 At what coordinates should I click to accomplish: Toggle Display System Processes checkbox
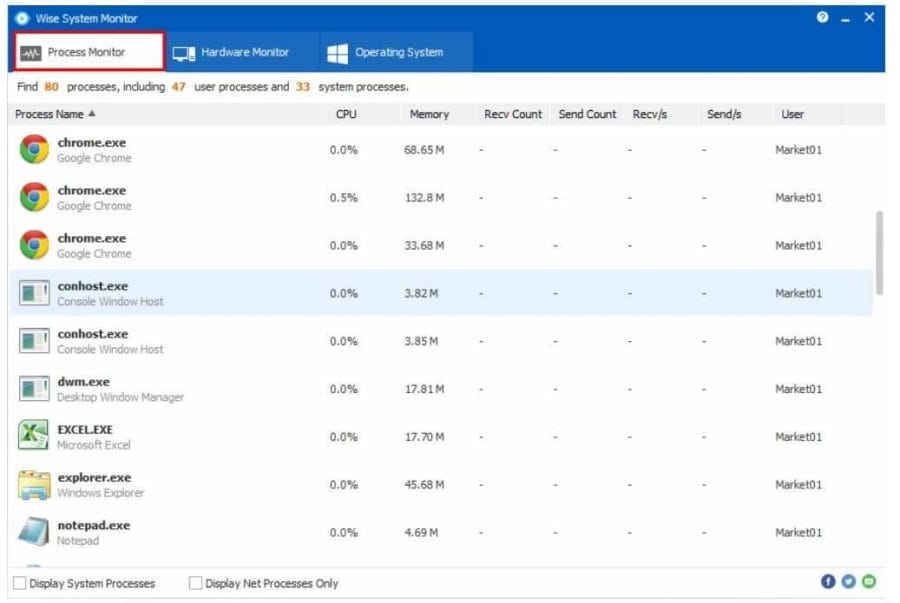20,583
